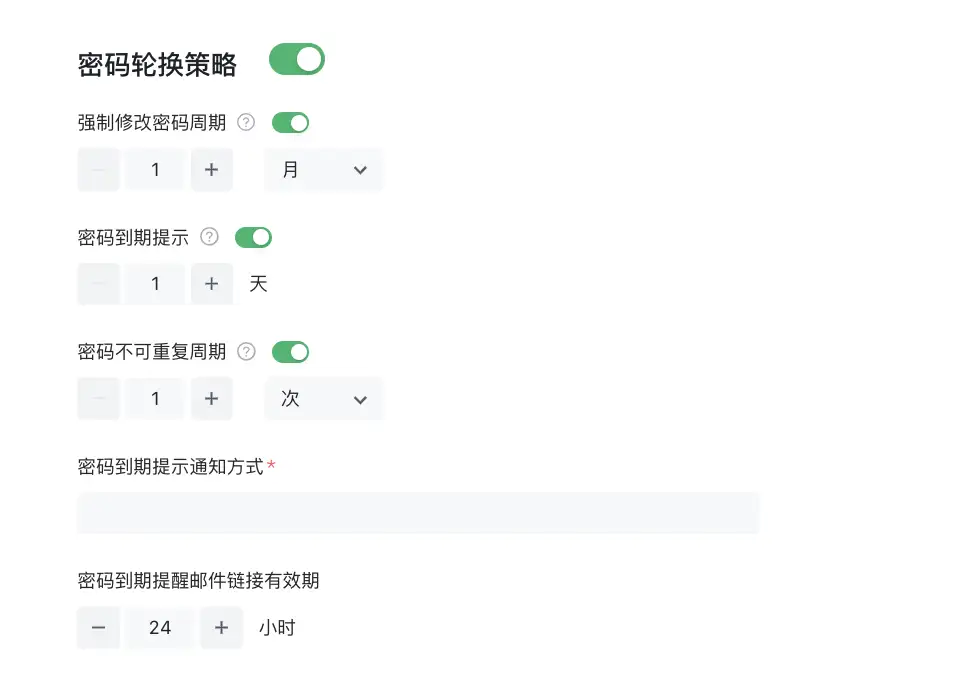
Task: Decrease 密码到期提示 days with minus
Action: click(x=98, y=283)
